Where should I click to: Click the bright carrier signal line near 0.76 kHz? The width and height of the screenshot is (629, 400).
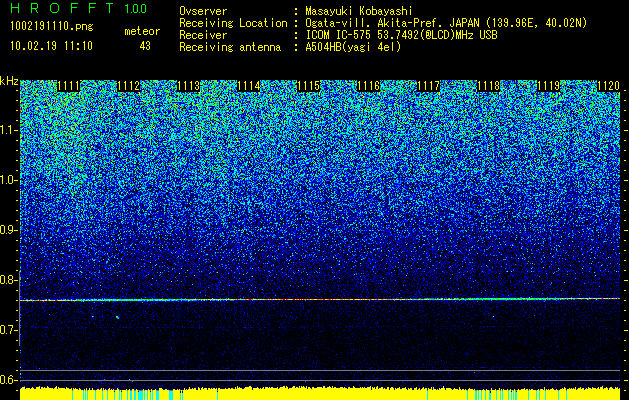320,299
